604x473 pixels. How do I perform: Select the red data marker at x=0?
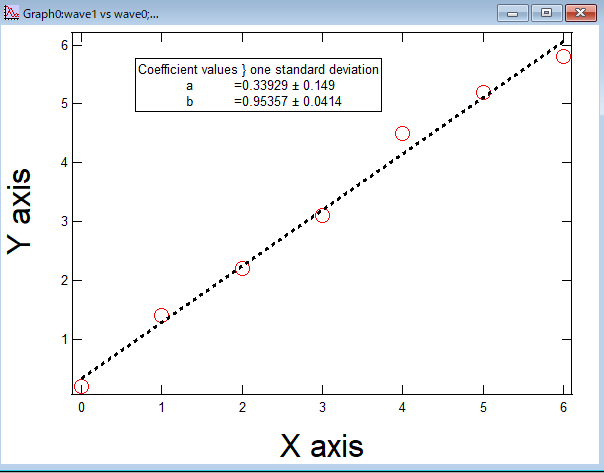click(x=81, y=386)
